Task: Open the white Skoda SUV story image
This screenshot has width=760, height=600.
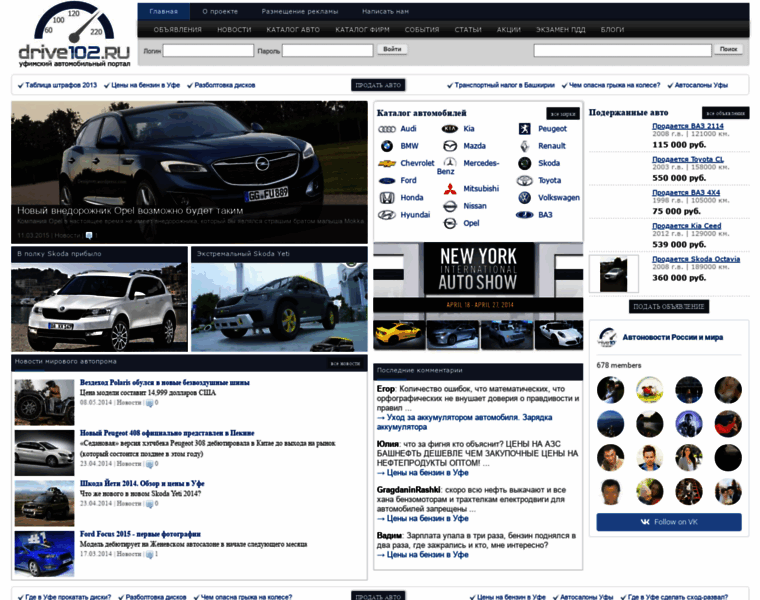Action: tap(99, 307)
